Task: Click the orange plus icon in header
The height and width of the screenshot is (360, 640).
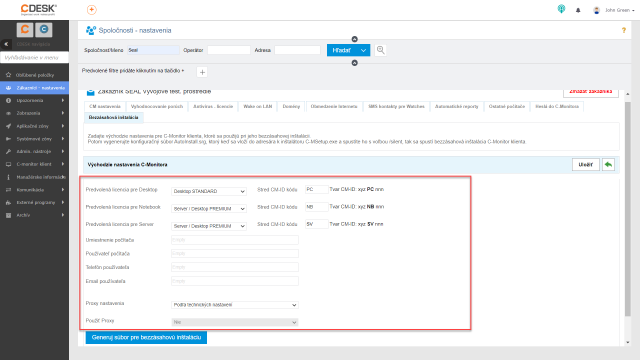Action: point(92,10)
